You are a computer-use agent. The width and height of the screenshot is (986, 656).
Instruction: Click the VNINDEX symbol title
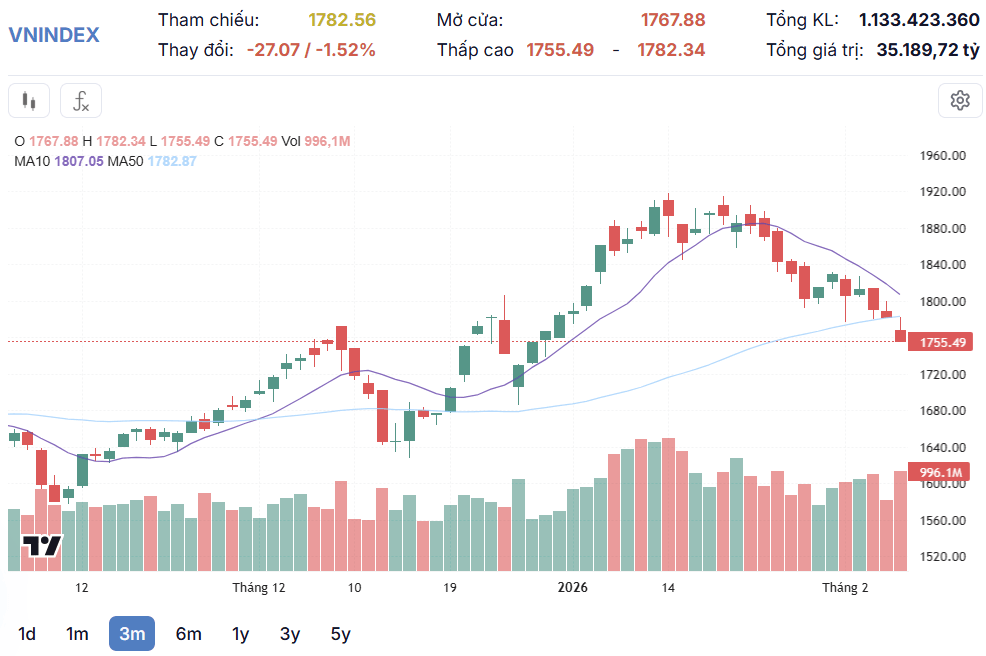(x=54, y=35)
